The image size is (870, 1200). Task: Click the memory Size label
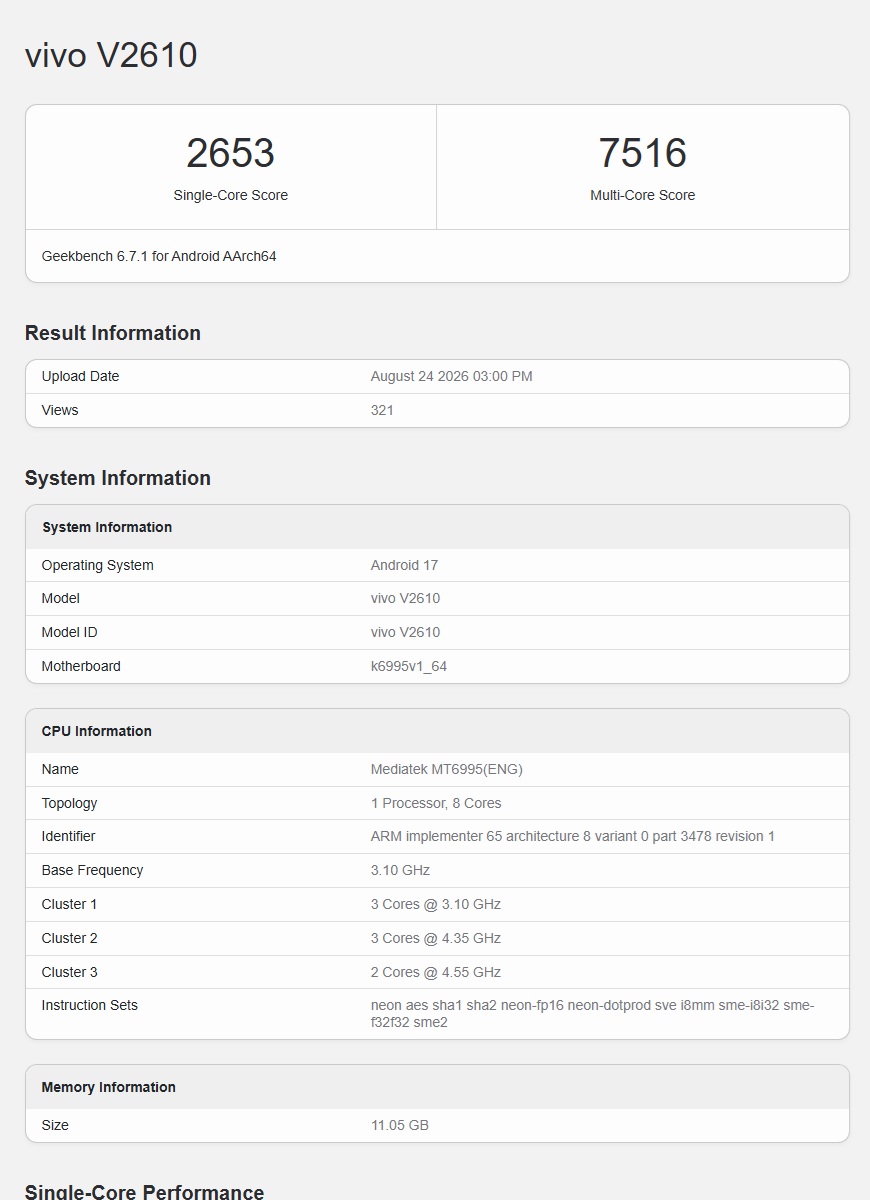(x=55, y=1125)
